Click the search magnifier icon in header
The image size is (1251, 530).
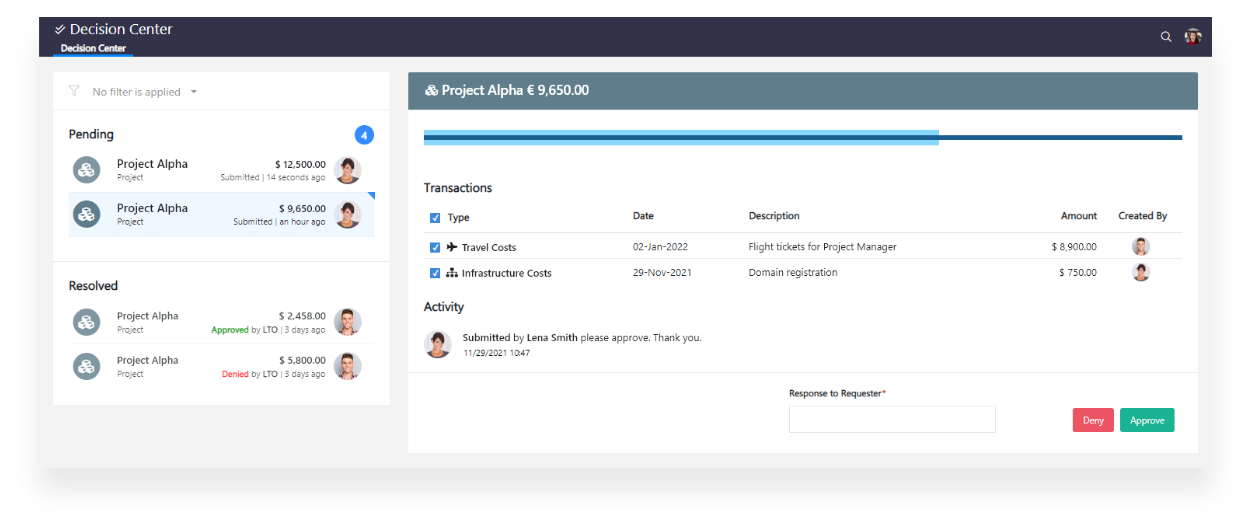click(1165, 37)
